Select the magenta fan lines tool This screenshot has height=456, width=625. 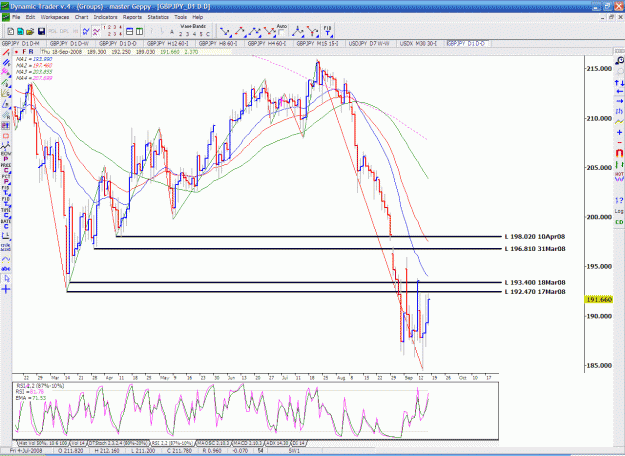pos(6,72)
